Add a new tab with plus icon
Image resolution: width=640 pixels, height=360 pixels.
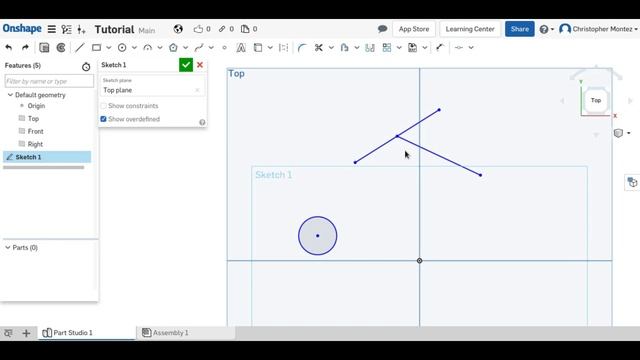26,333
